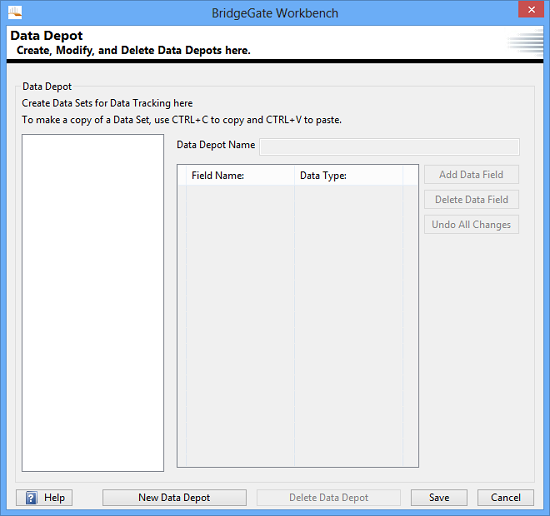Select the Field Name column header

point(240,175)
